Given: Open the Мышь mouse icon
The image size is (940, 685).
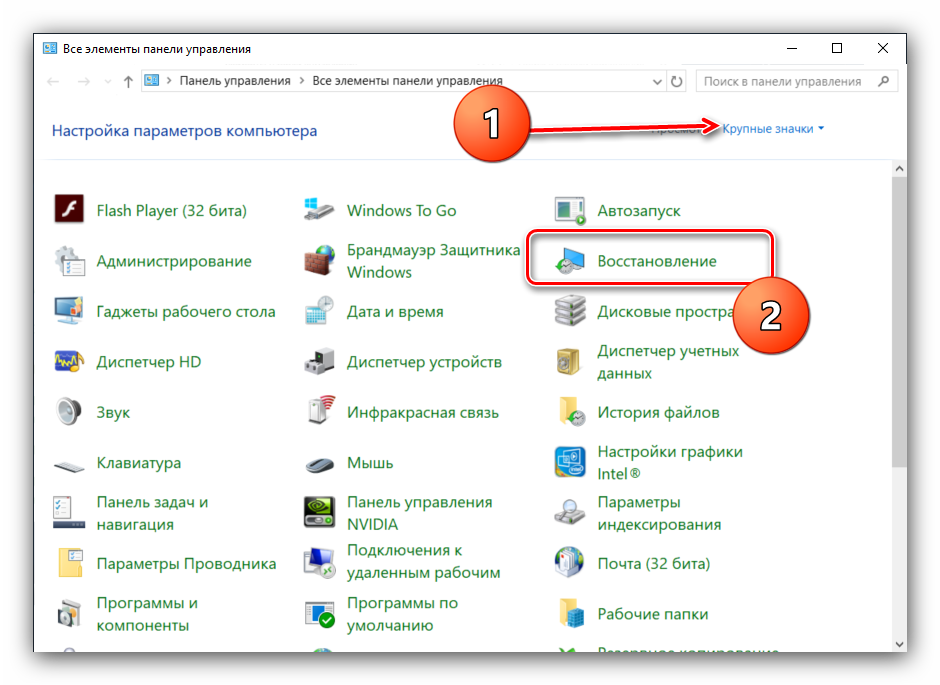Looking at the screenshot, I should click(320, 464).
